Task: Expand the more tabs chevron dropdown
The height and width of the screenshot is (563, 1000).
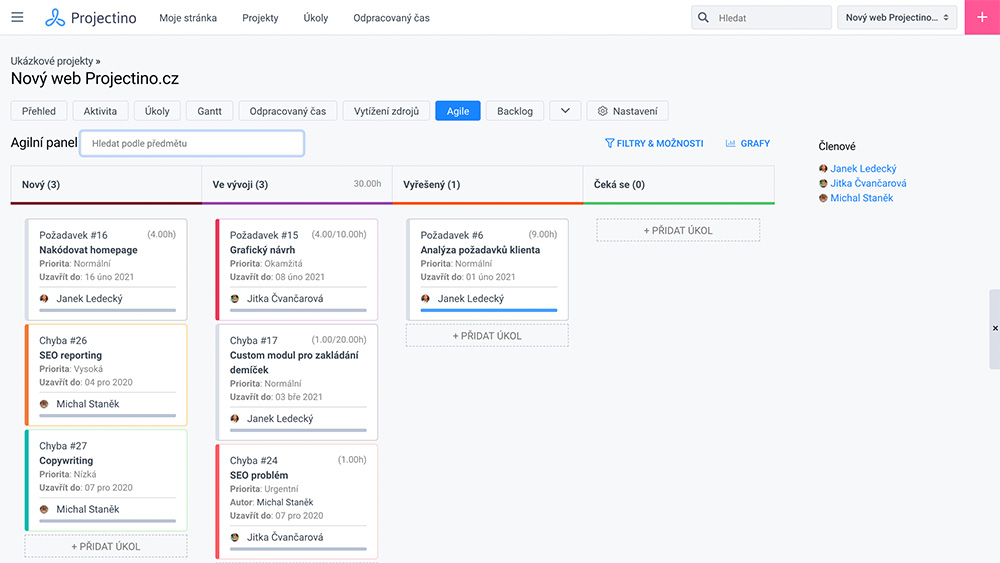Action: coord(565,111)
